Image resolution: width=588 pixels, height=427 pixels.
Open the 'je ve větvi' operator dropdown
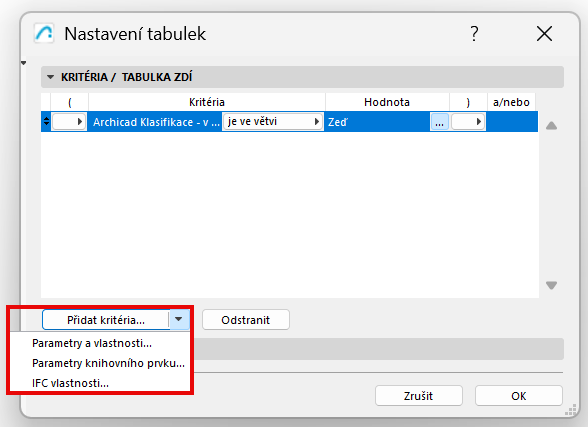point(273,121)
